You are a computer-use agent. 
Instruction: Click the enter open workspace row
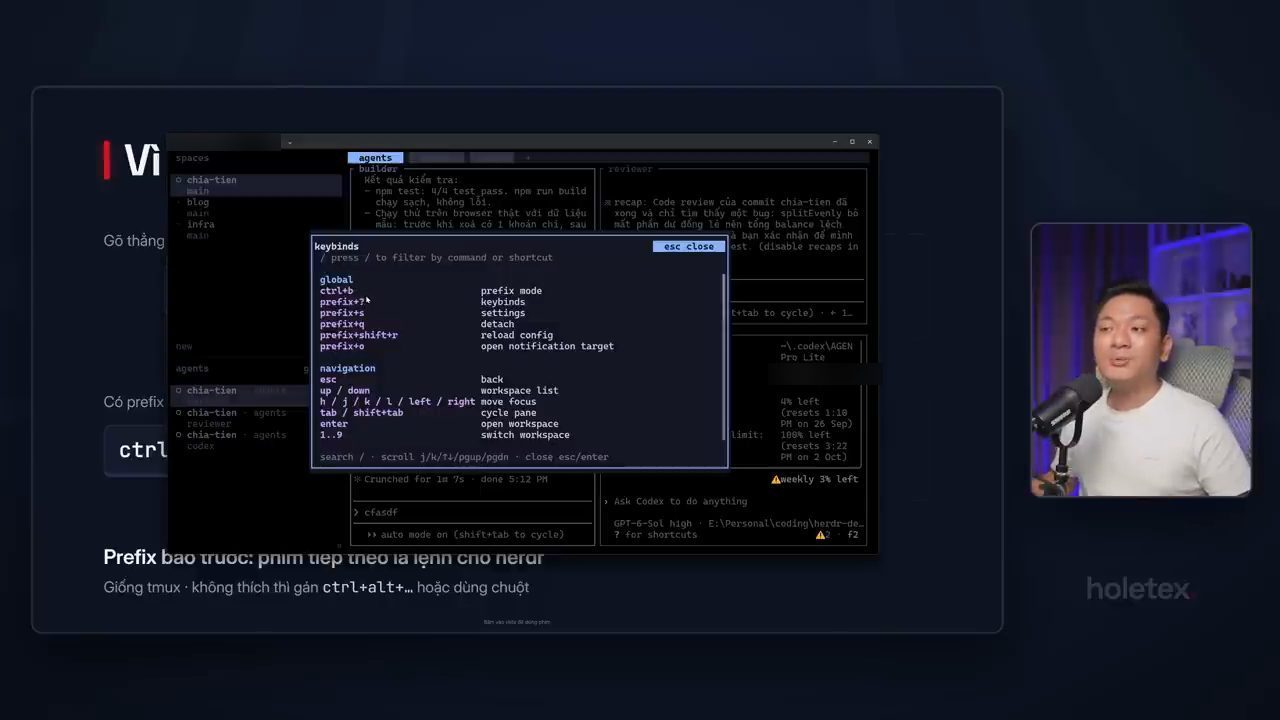(x=439, y=424)
